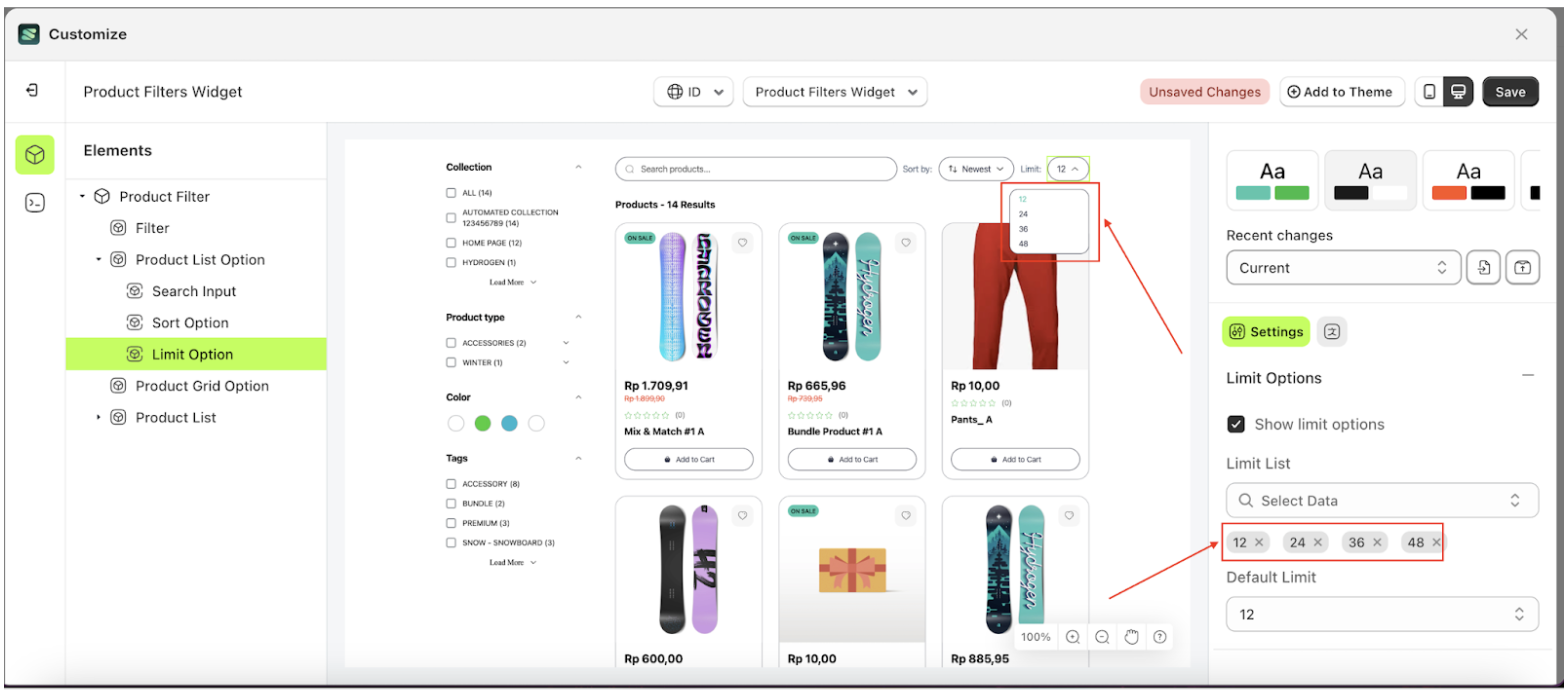Image resolution: width=1564 pixels, height=690 pixels.
Task: Open the translation settings tab icon
Action: pyautogui.click(x=1331, y=332)
